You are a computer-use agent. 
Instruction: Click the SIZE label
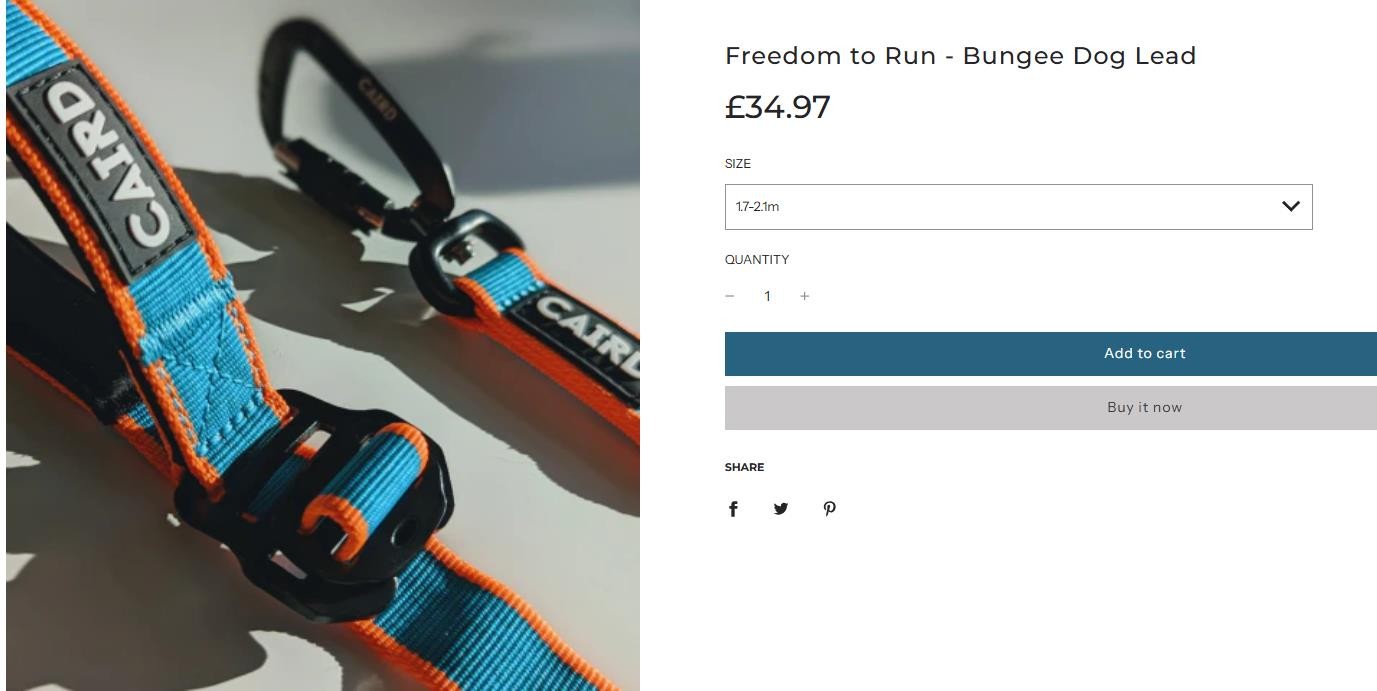click(x=738, y=163)
